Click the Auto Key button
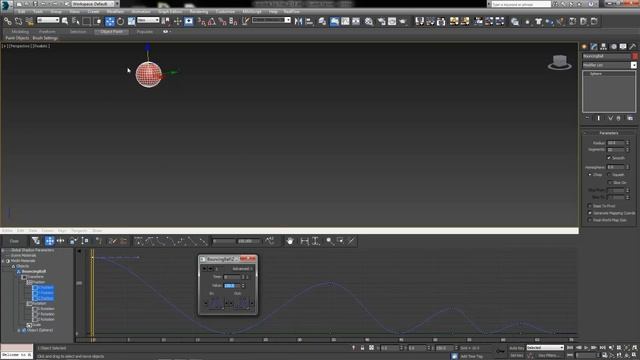This screenshot has width=640, height=360. [x=516, y=348]
